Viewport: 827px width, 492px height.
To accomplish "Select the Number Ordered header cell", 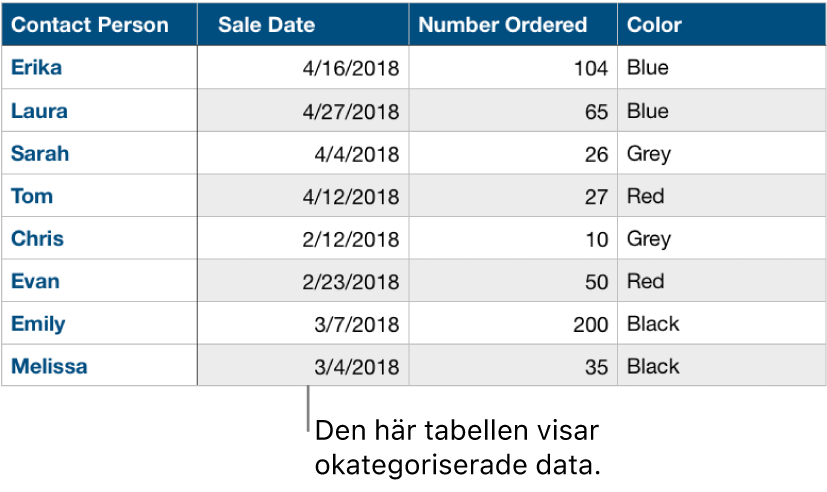I will click(502, 25).
